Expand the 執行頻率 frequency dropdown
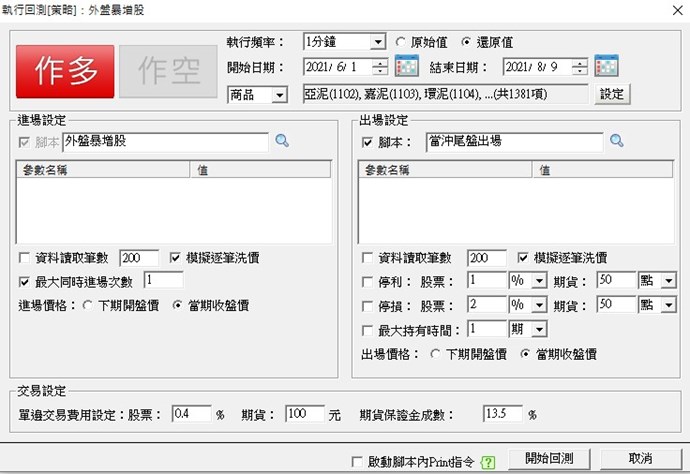This screenshot has height=474, width=690. tap(377, 42)
